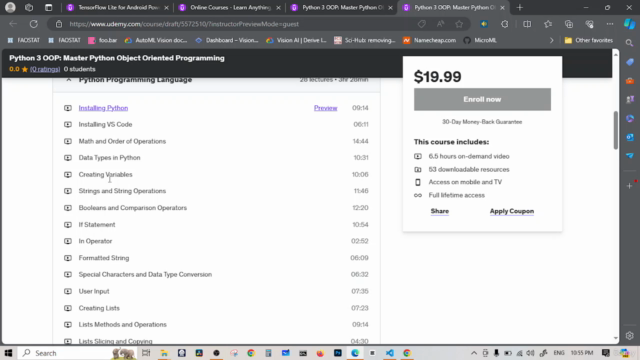640x360 pixels.
Task: Open MicroML bookmark
Action: tap(480, 40)
